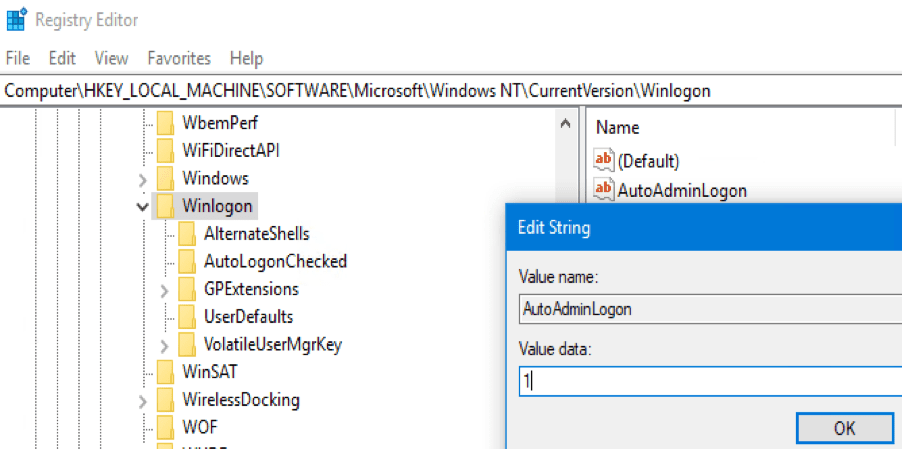
Task: Select the WbemPerf folder icon
Action: click(165, 123)
